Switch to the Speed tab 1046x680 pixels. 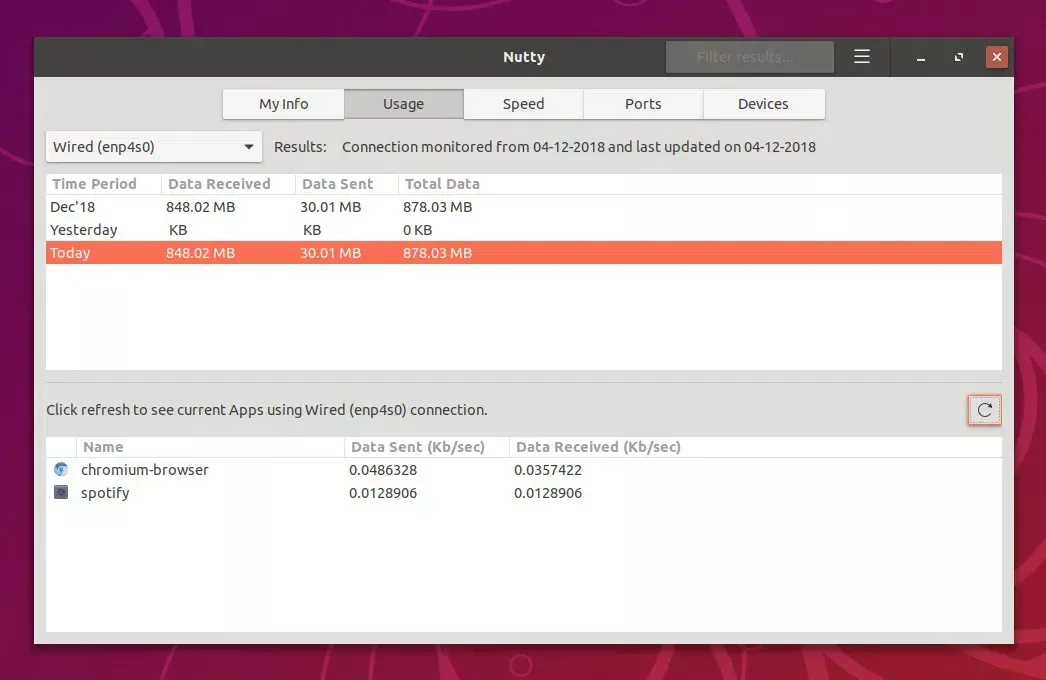(523, 103)
